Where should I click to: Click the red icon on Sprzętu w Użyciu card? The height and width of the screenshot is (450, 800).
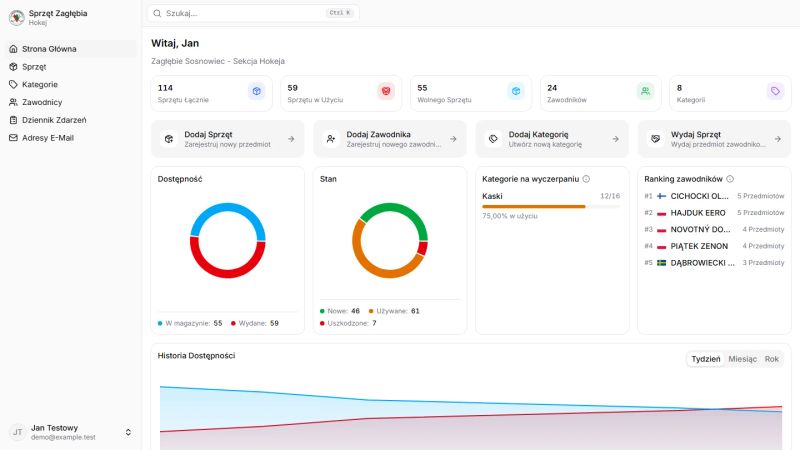coord(386,91)
